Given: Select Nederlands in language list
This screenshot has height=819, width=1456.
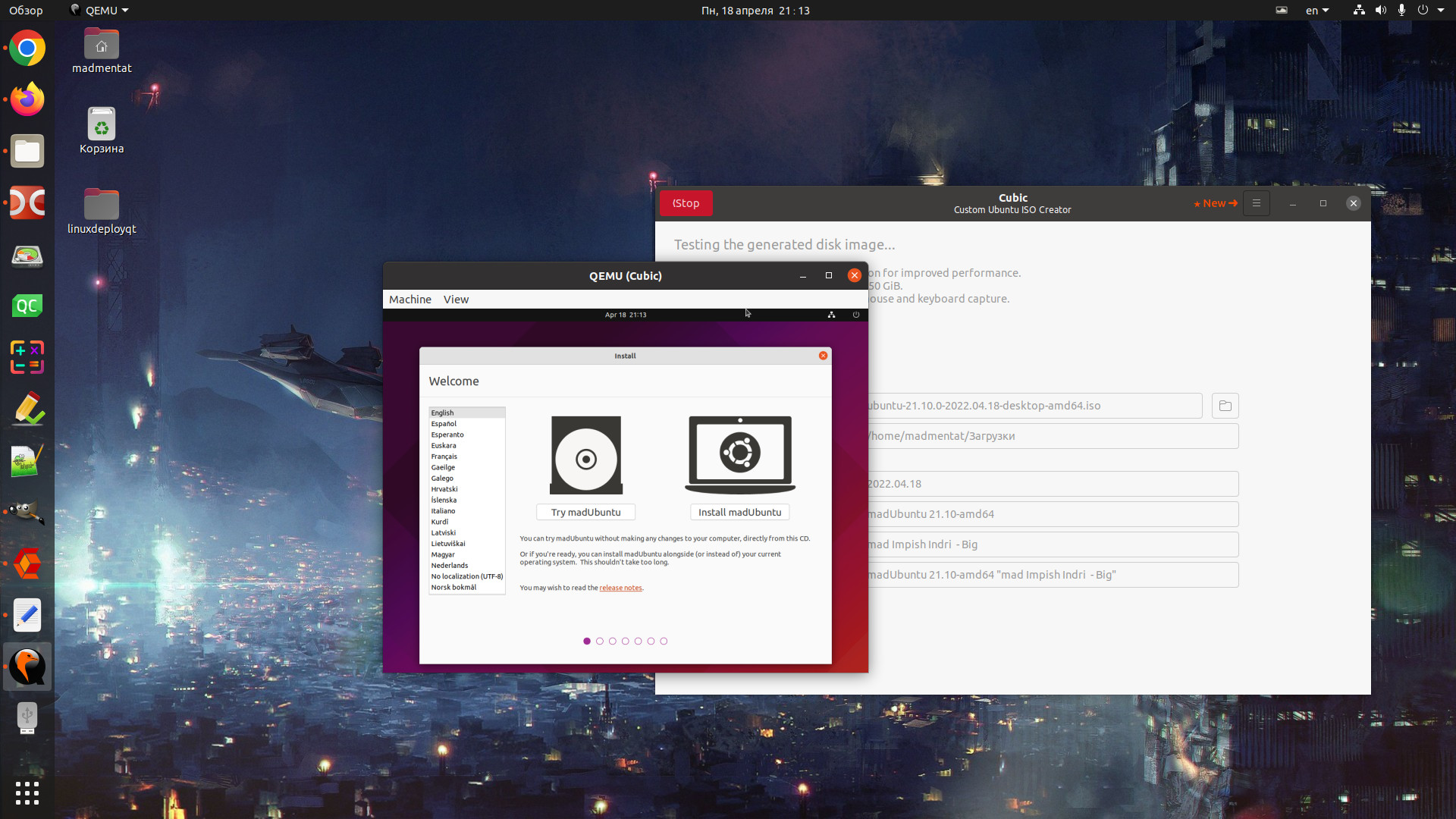Looking at the screenshot, I should pyautogui.click(x=466, y=566).
